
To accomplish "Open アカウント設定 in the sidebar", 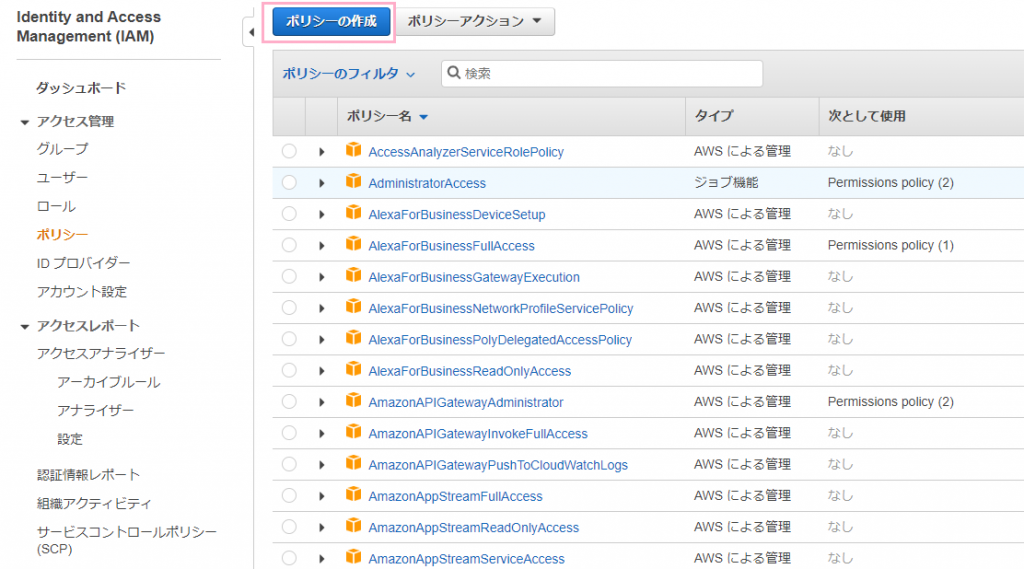I will pyautogui.click(x=82, y=292).
